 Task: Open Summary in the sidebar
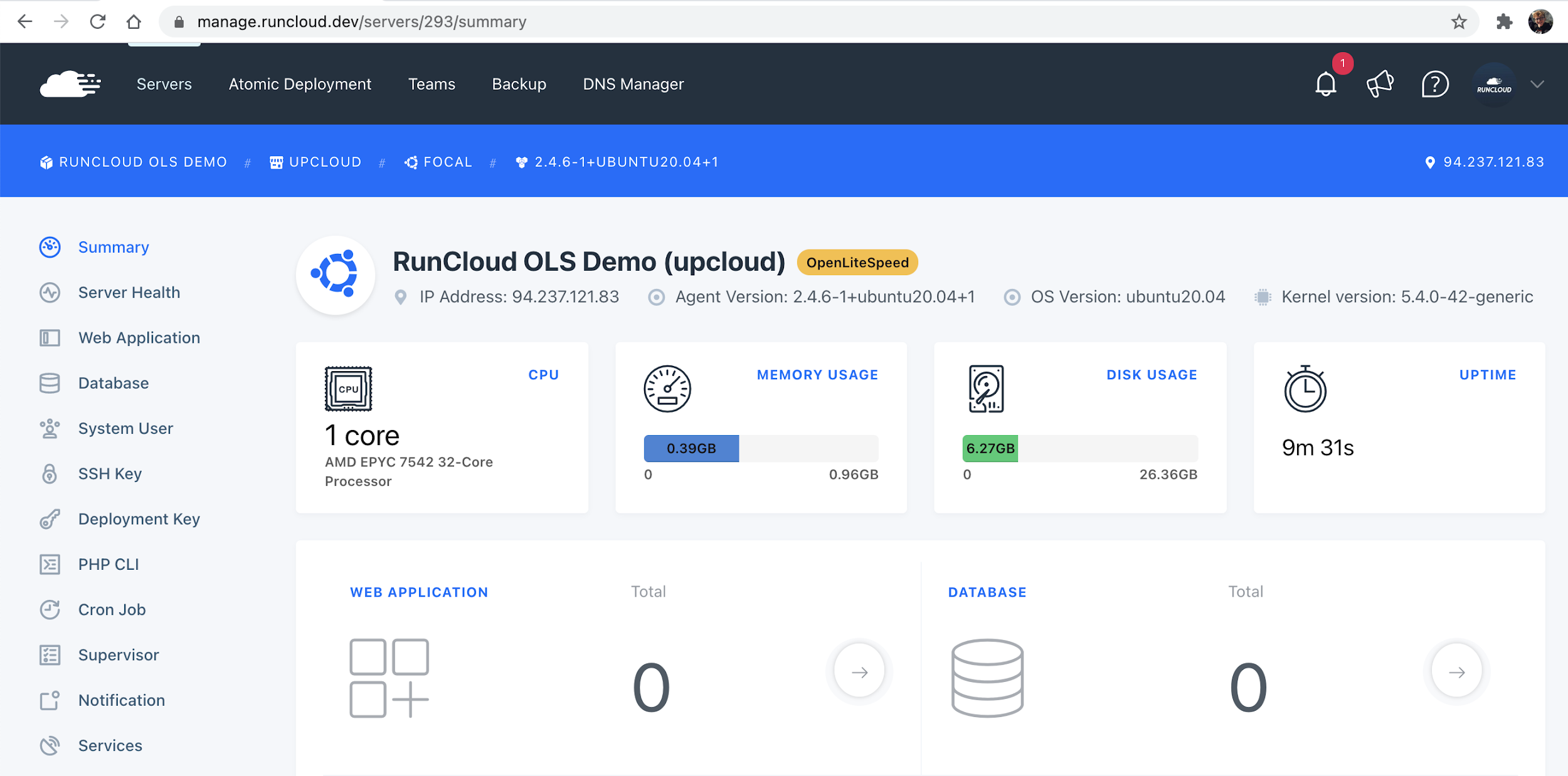(114, 247)
